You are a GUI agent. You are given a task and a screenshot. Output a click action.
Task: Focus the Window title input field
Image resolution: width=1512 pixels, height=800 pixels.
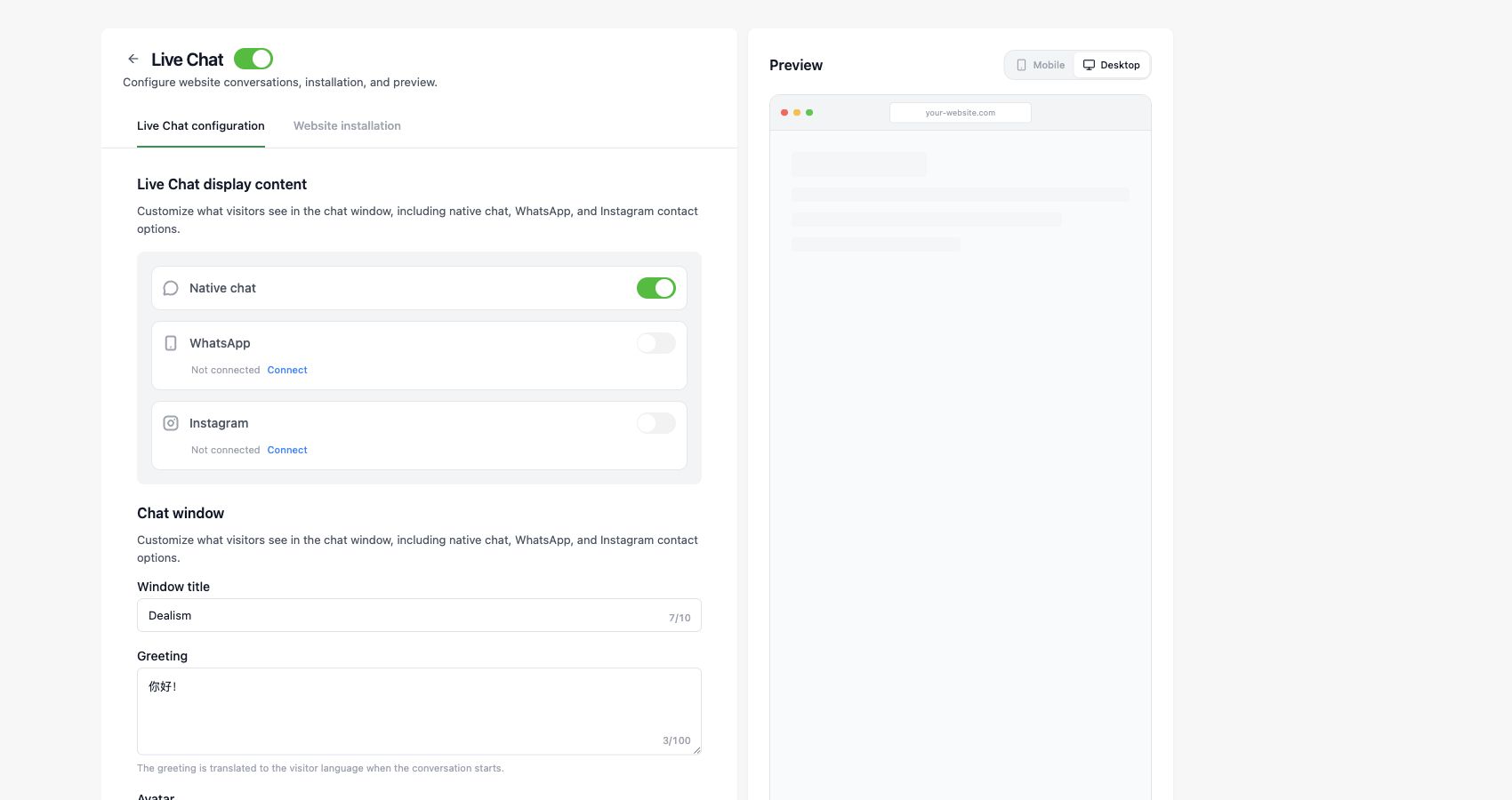click(419, 615)
